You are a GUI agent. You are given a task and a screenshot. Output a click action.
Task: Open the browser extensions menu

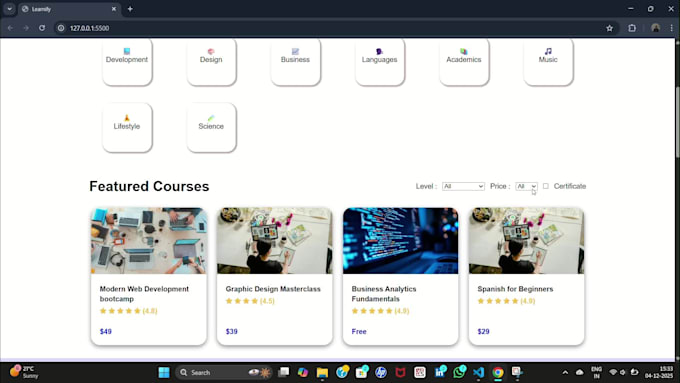pos(632,28)
